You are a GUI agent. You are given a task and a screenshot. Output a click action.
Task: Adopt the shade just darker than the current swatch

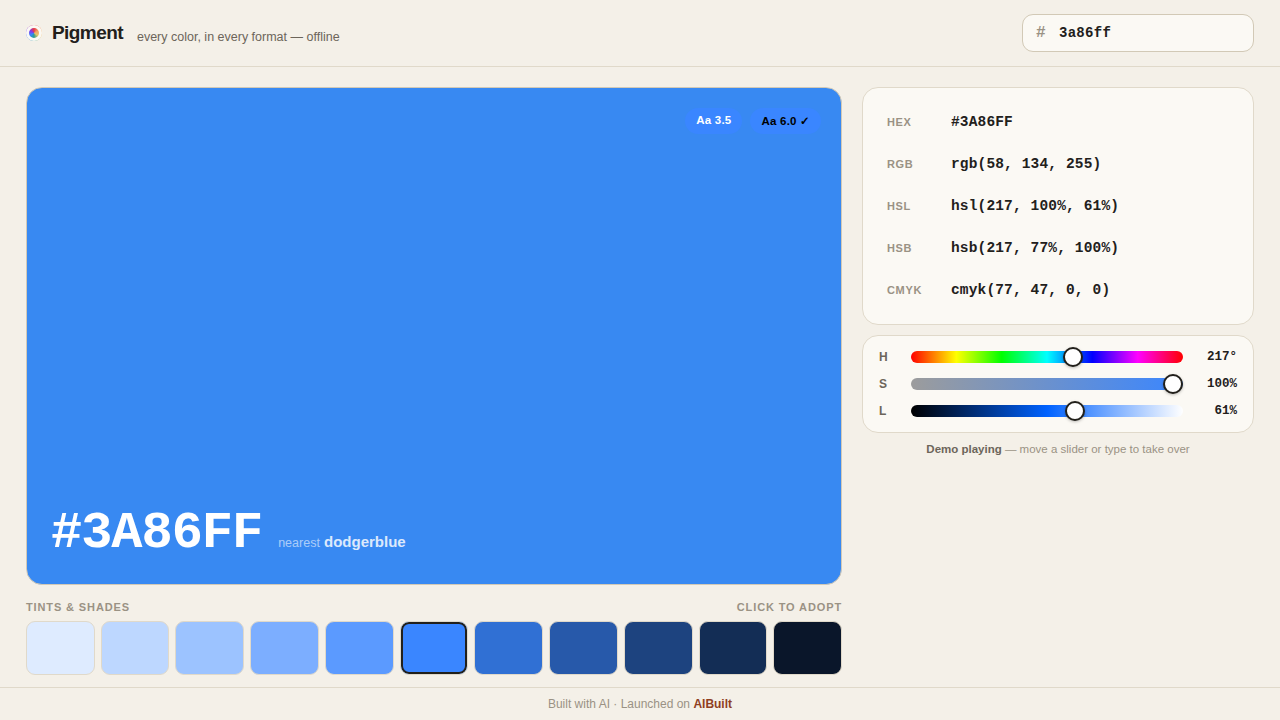click(508, 648)
